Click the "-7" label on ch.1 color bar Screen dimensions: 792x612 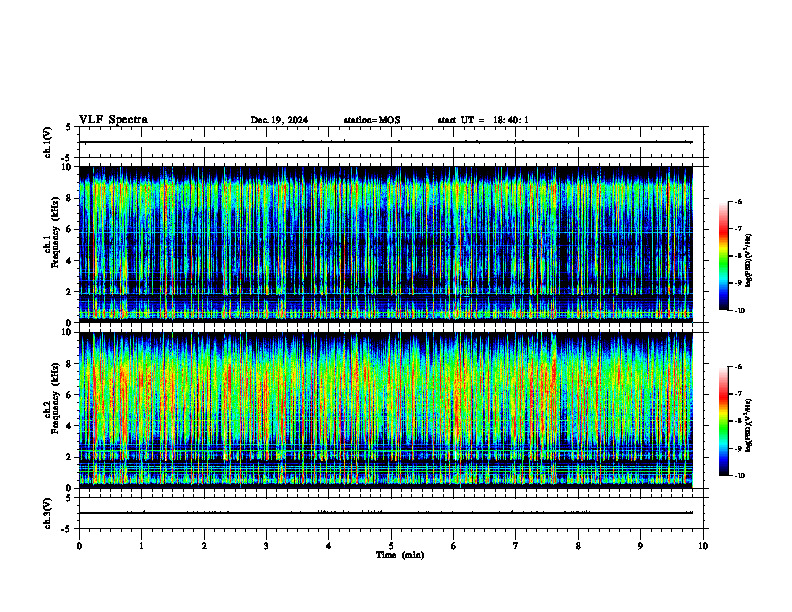(x=738, y=229)
